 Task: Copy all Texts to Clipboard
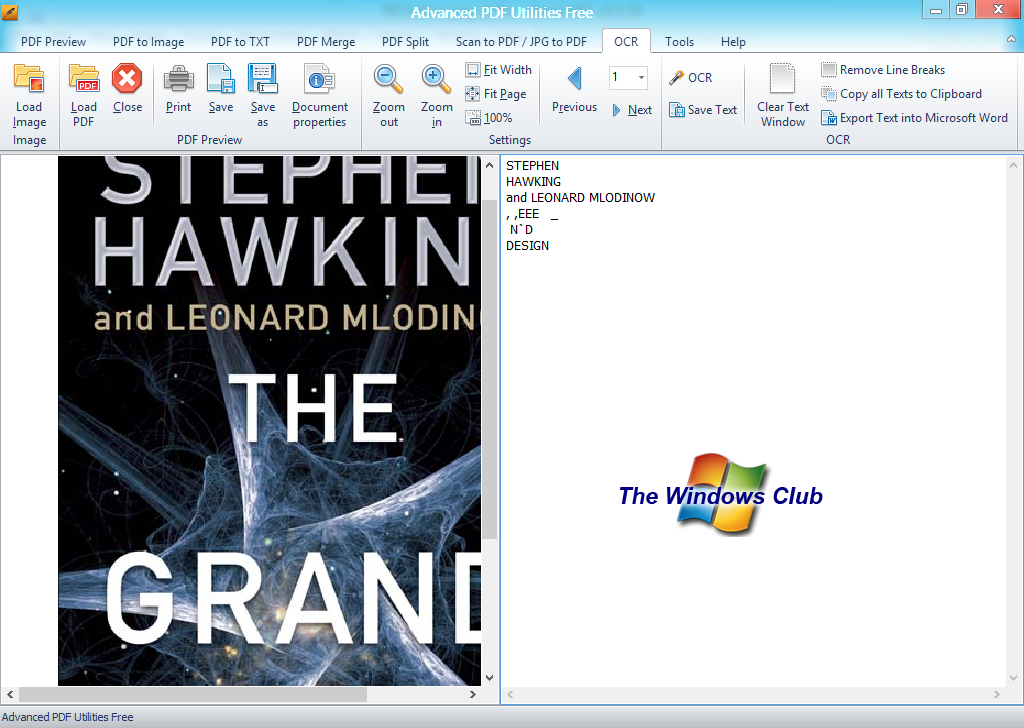902,94
